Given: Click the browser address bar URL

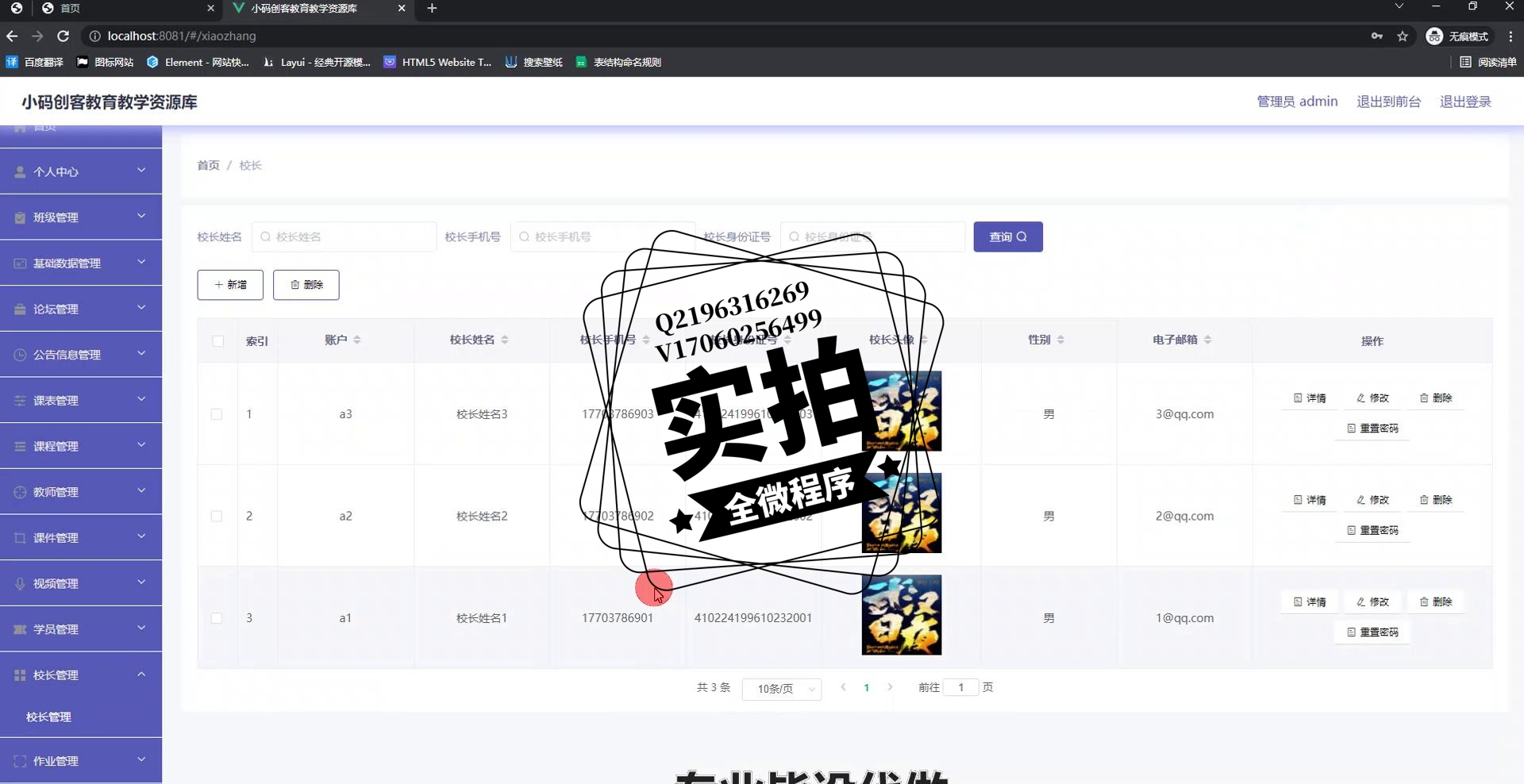Looking at the screenshot, I should [x=182, y=37].
